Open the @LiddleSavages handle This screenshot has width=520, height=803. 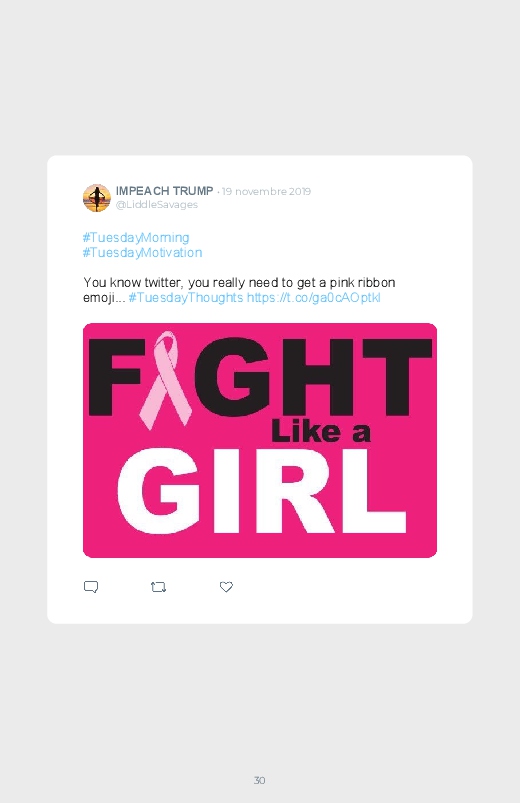coord(157,204)
